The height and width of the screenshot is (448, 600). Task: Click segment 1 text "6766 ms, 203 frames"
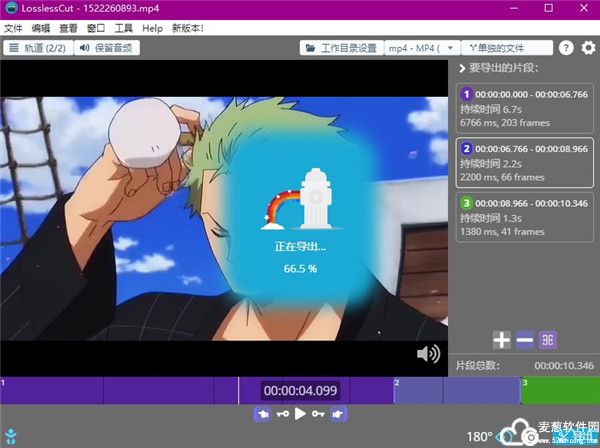coord(505,123)
